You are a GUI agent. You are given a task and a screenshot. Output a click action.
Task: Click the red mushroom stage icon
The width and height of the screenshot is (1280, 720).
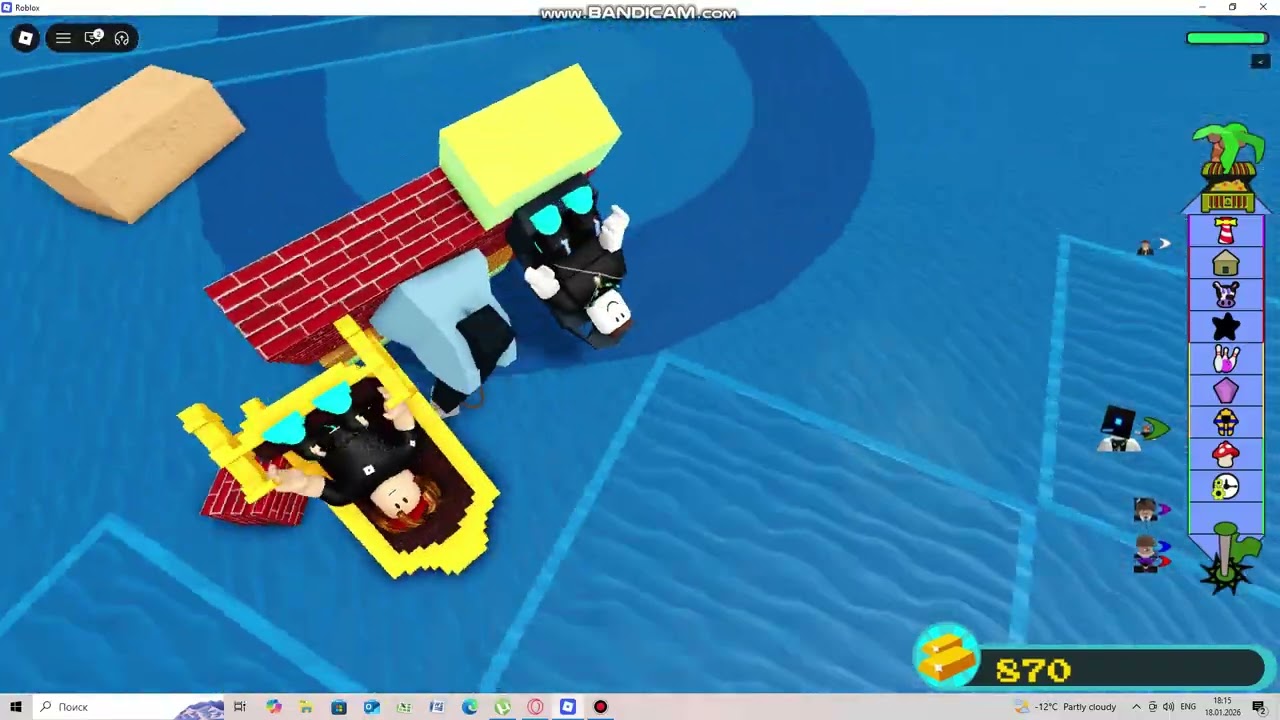coord(1226,455)
